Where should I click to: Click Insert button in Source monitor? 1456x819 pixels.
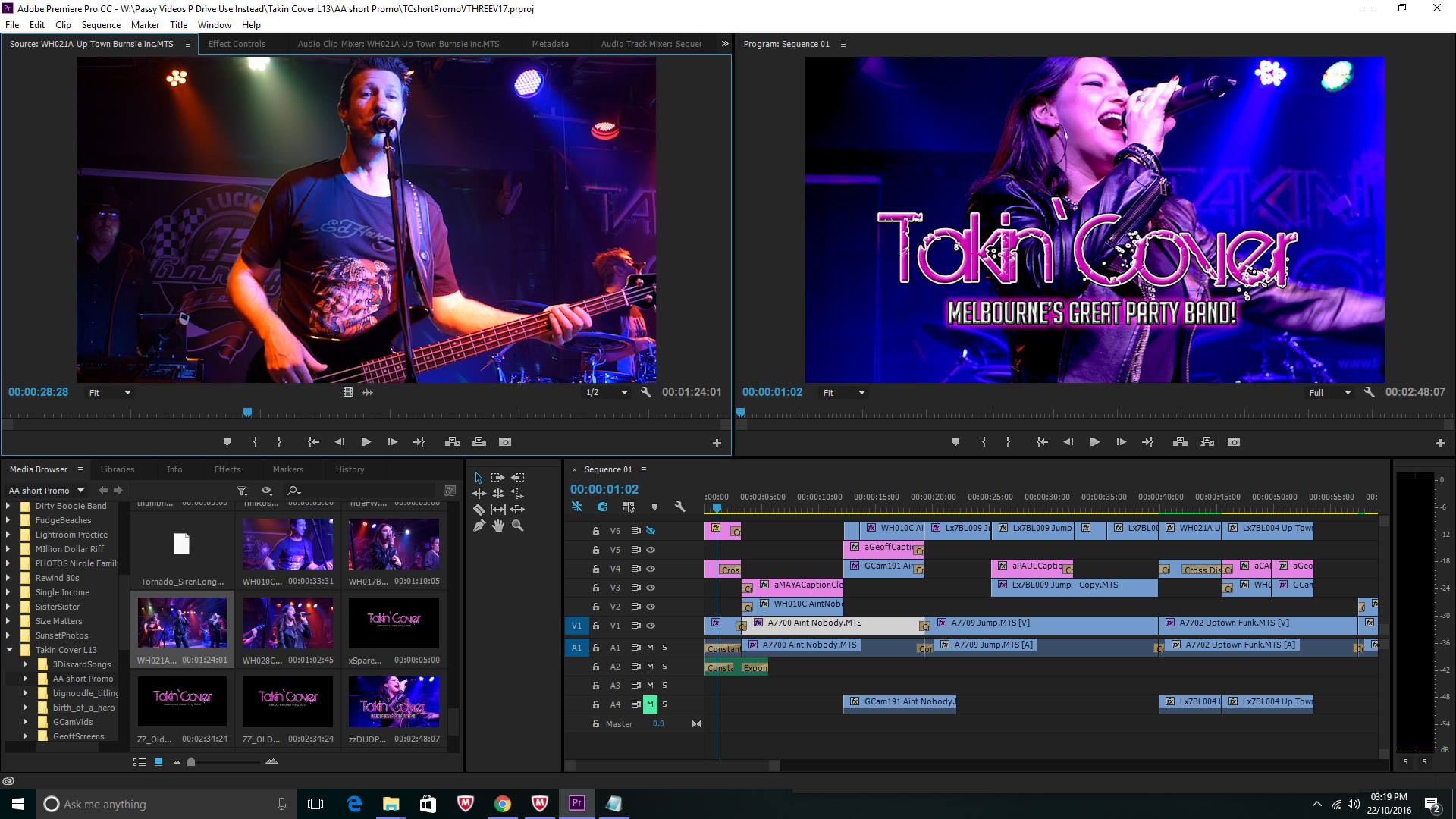tap(452, 442)
